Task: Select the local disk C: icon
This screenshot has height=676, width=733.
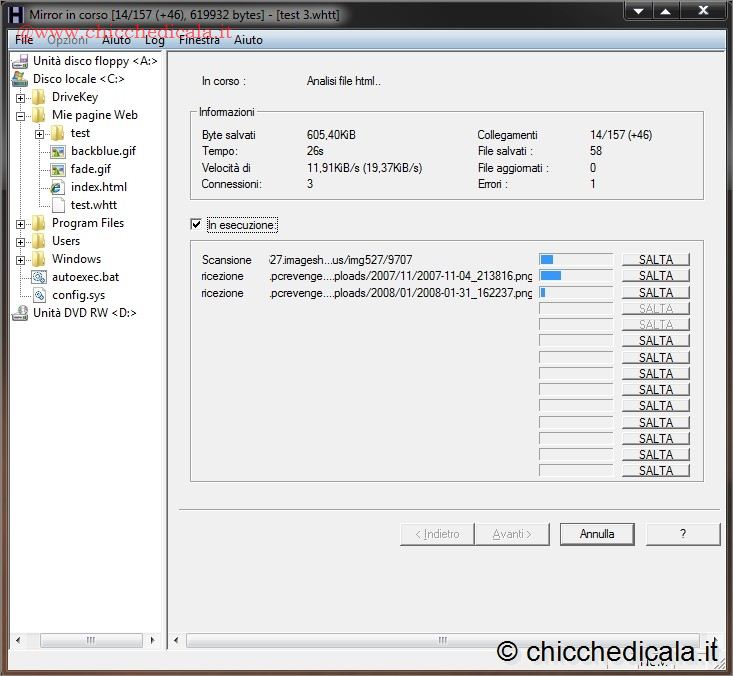Action: tap(19, 79)
